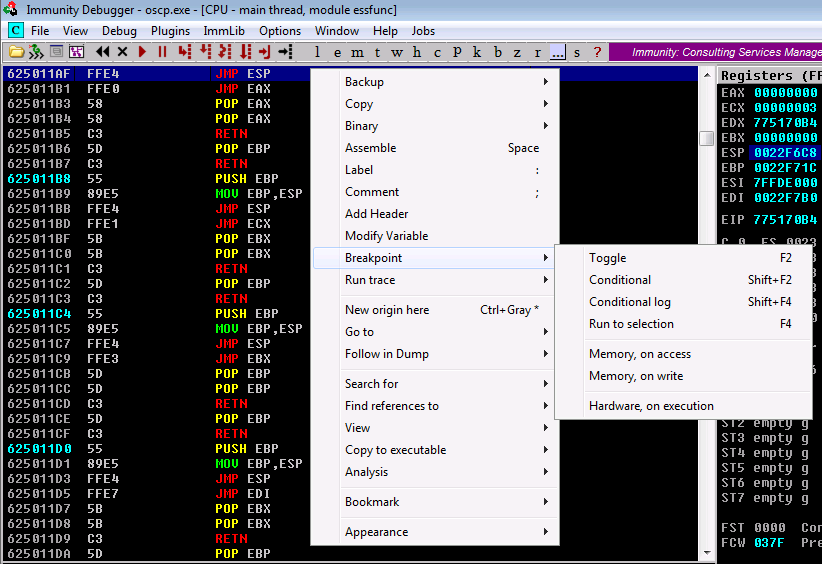Open the View menu
822x564 pixels.
pyautogui.click(x=75, y=31)
